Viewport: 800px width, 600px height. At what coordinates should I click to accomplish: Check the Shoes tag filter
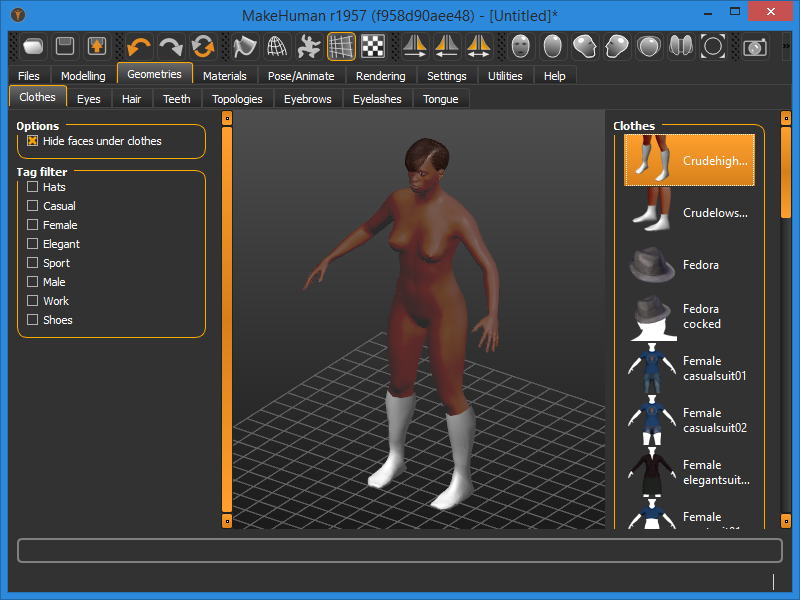[x=32, y=320]
